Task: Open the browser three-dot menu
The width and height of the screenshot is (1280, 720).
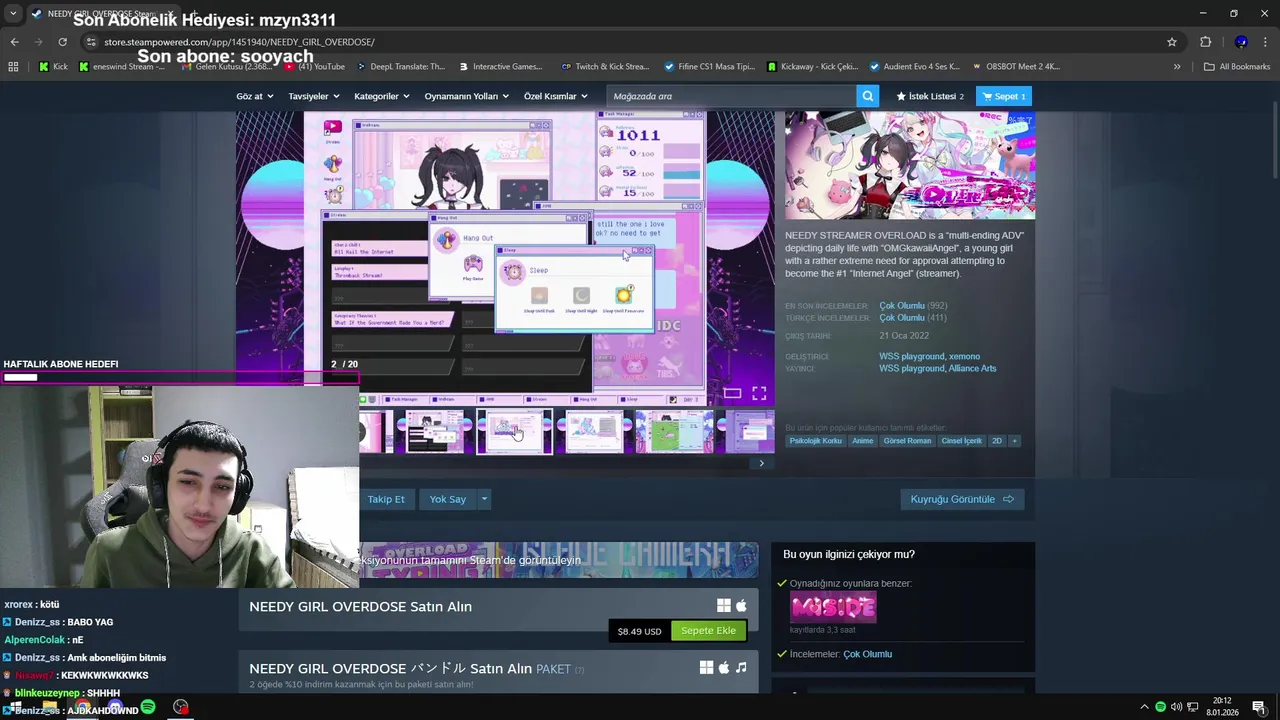Action: pos(1265,42)
